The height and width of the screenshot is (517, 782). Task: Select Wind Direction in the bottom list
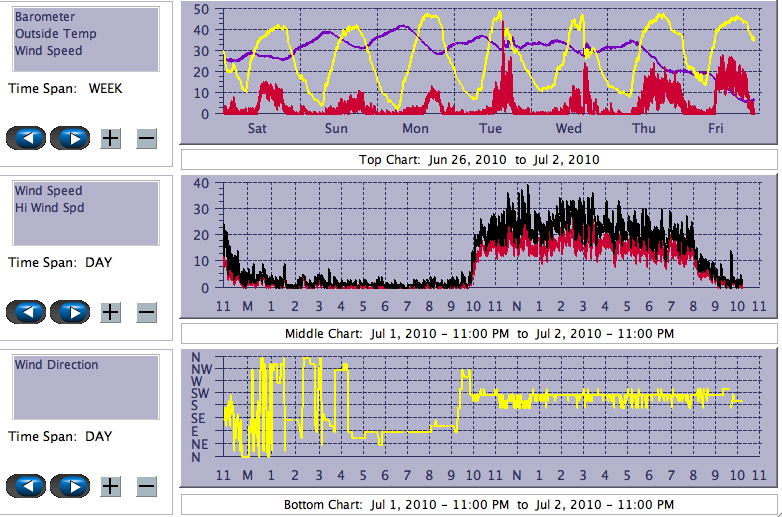(x=56, y=365)
